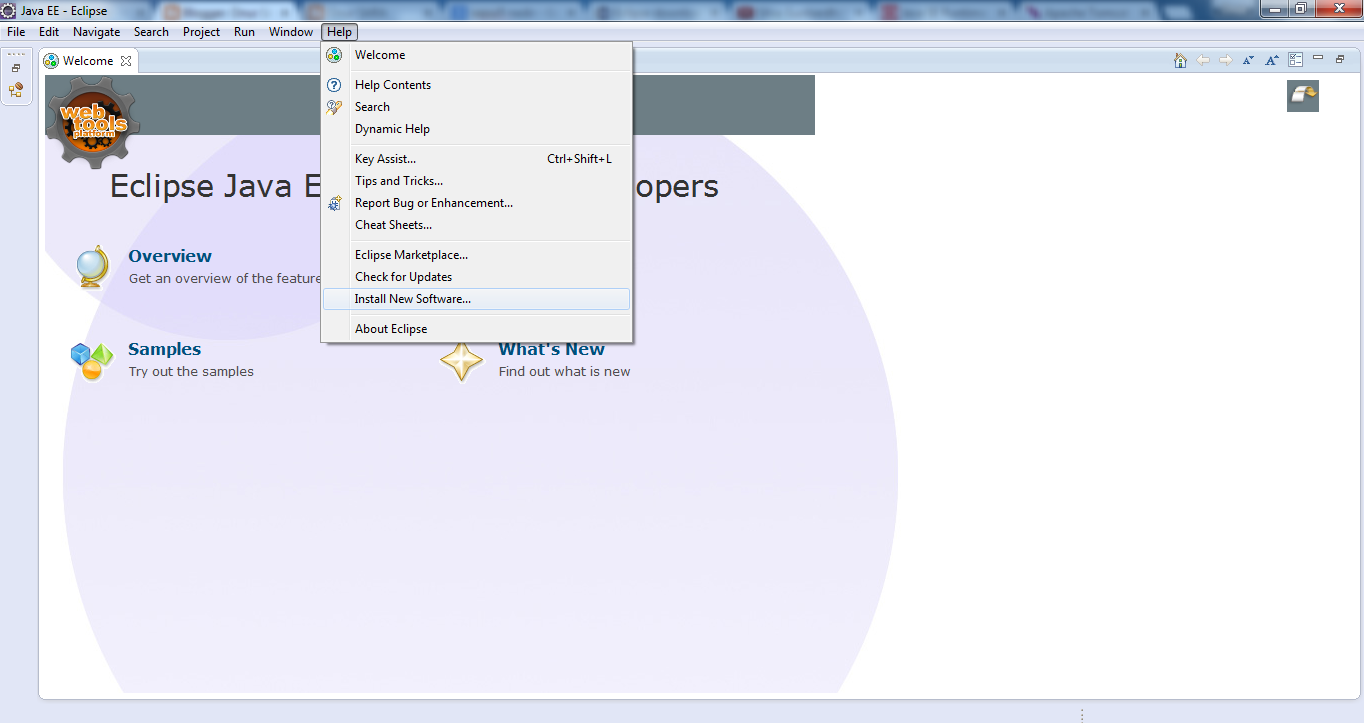Open the File menu
Screen dimensions: 1364x723
tap(16, 32)
